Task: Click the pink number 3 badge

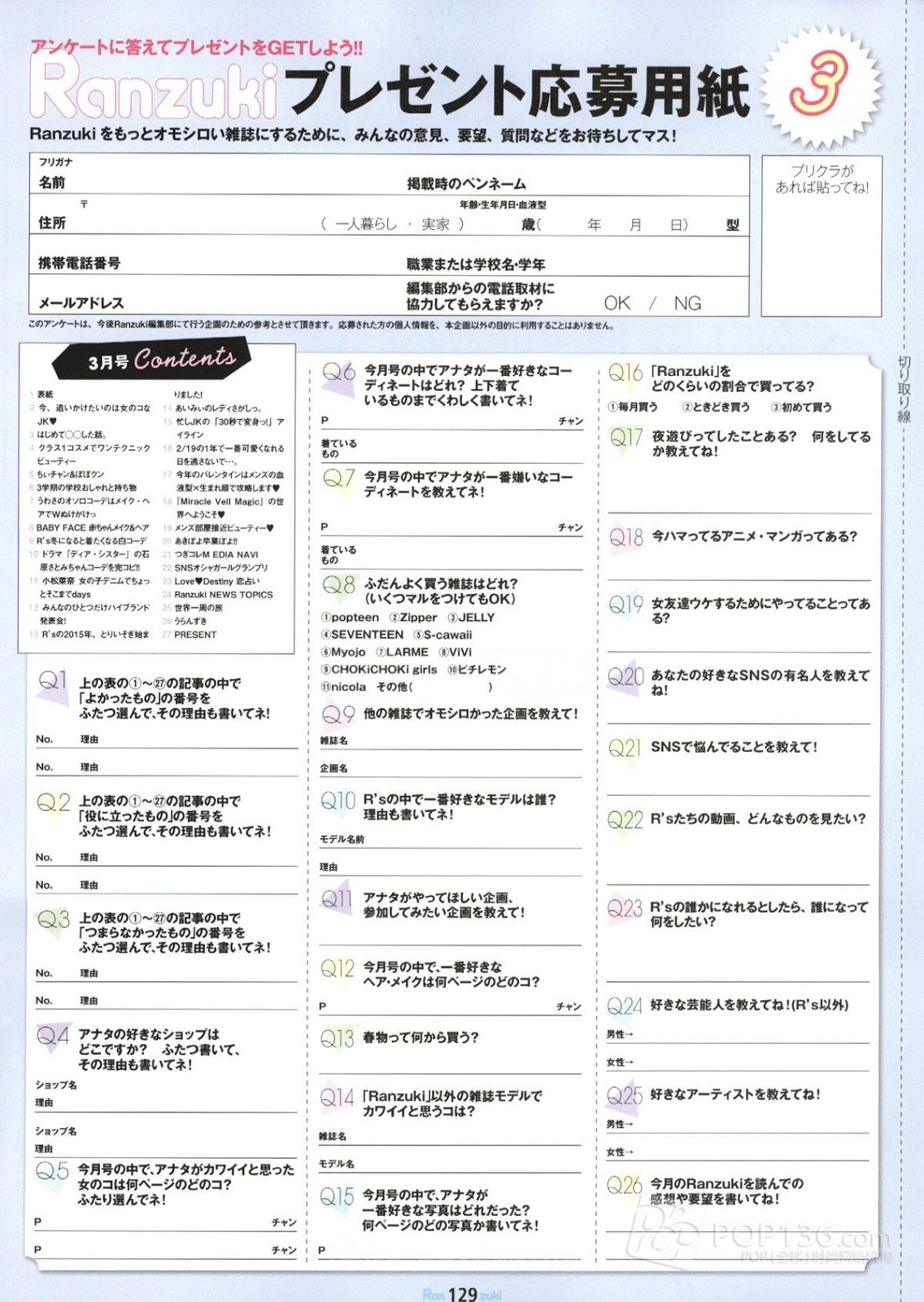Action: (822, 85)
